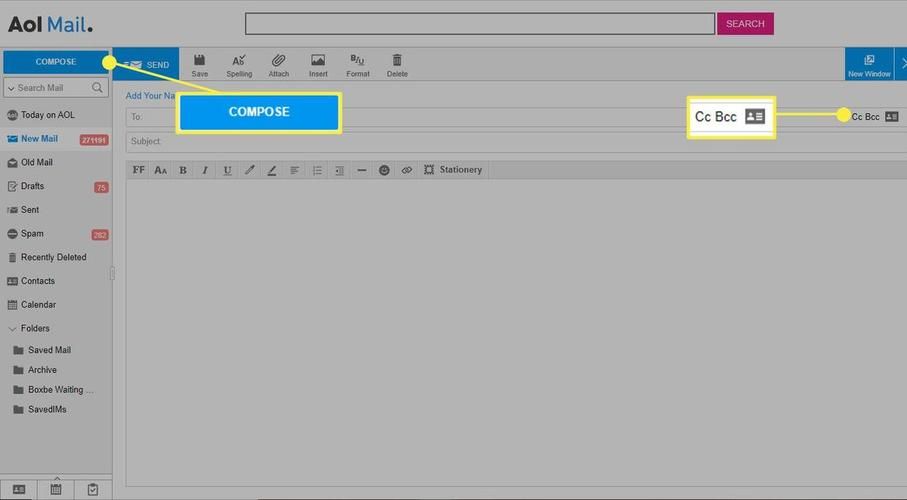Collapse the Folders section chevron

click(12, 329)
